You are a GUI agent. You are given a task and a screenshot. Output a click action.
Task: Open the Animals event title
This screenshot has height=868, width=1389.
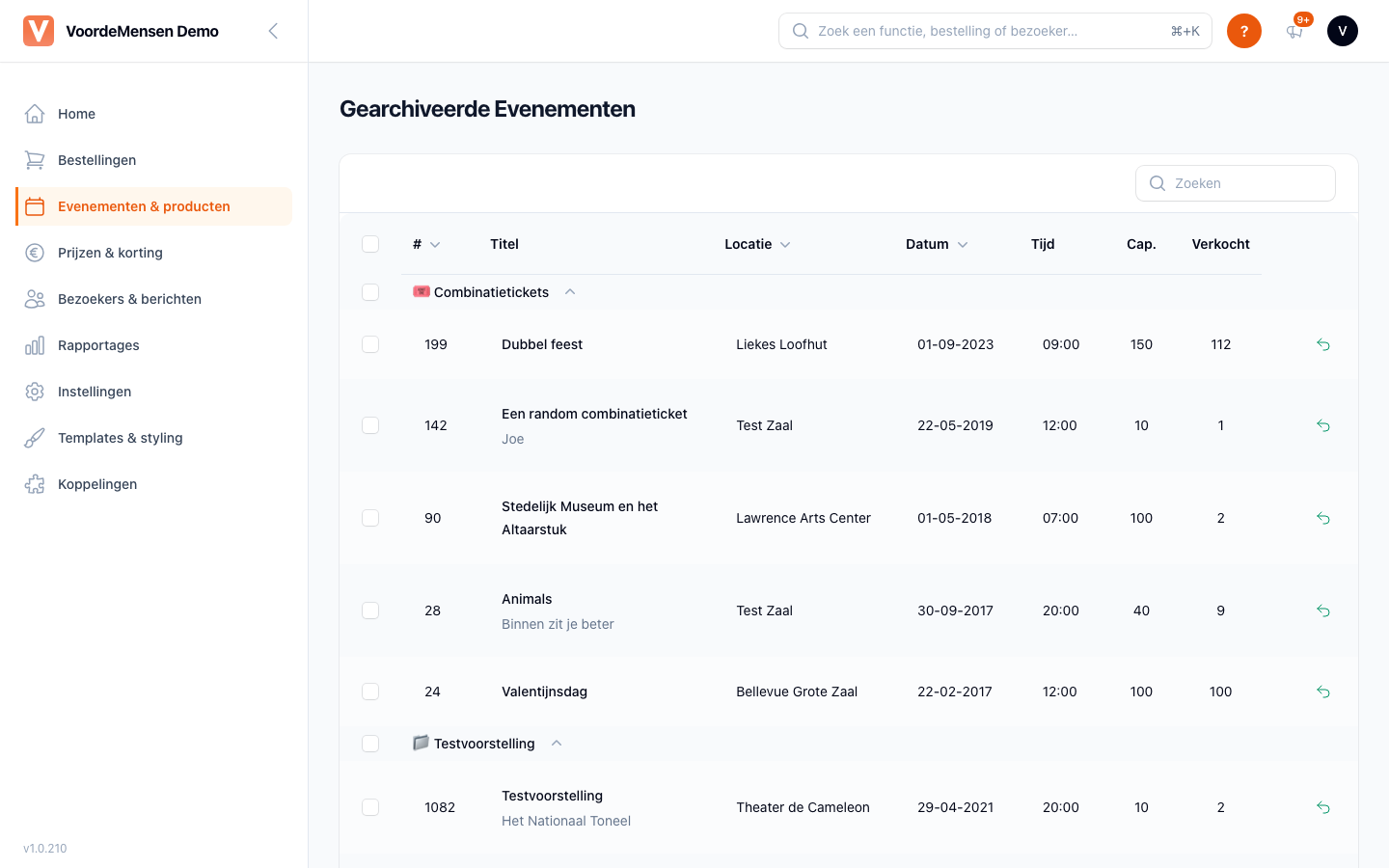527,599
